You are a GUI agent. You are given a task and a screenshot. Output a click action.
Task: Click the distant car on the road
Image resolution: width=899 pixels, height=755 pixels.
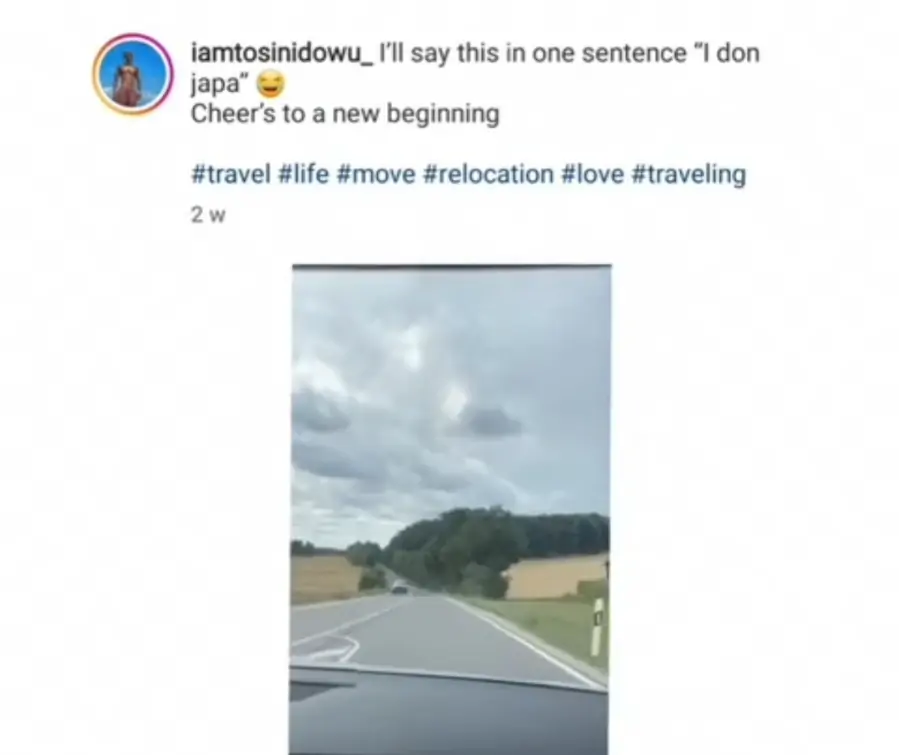click(x=400, y=588)
